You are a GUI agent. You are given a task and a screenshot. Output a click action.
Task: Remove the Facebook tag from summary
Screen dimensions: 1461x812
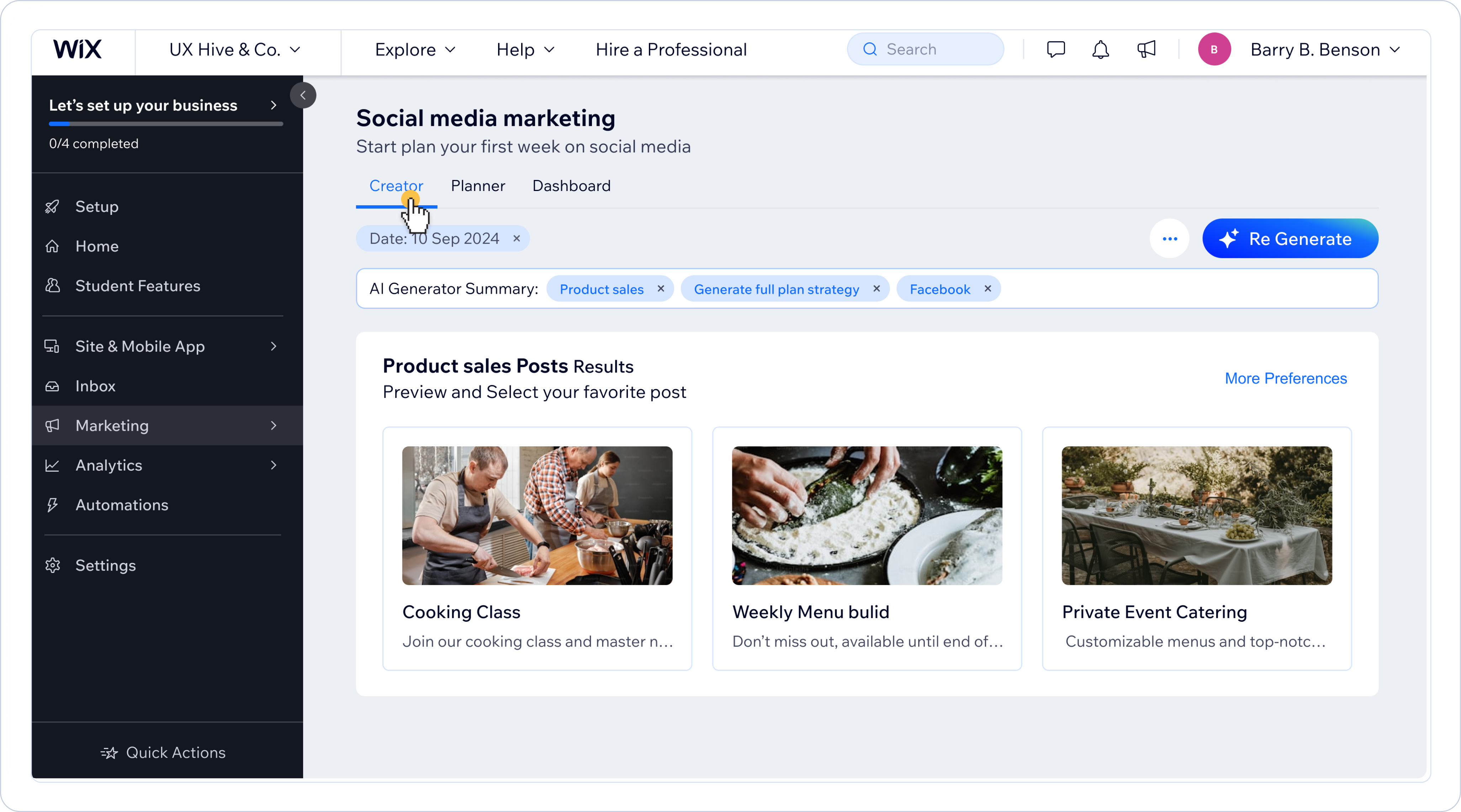pyautogui.click(x=988, y=288)
